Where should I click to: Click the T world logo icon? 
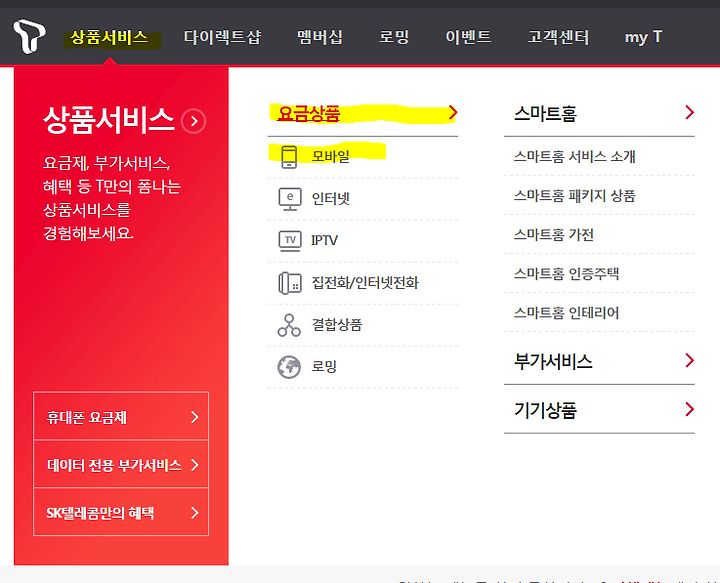29,36
